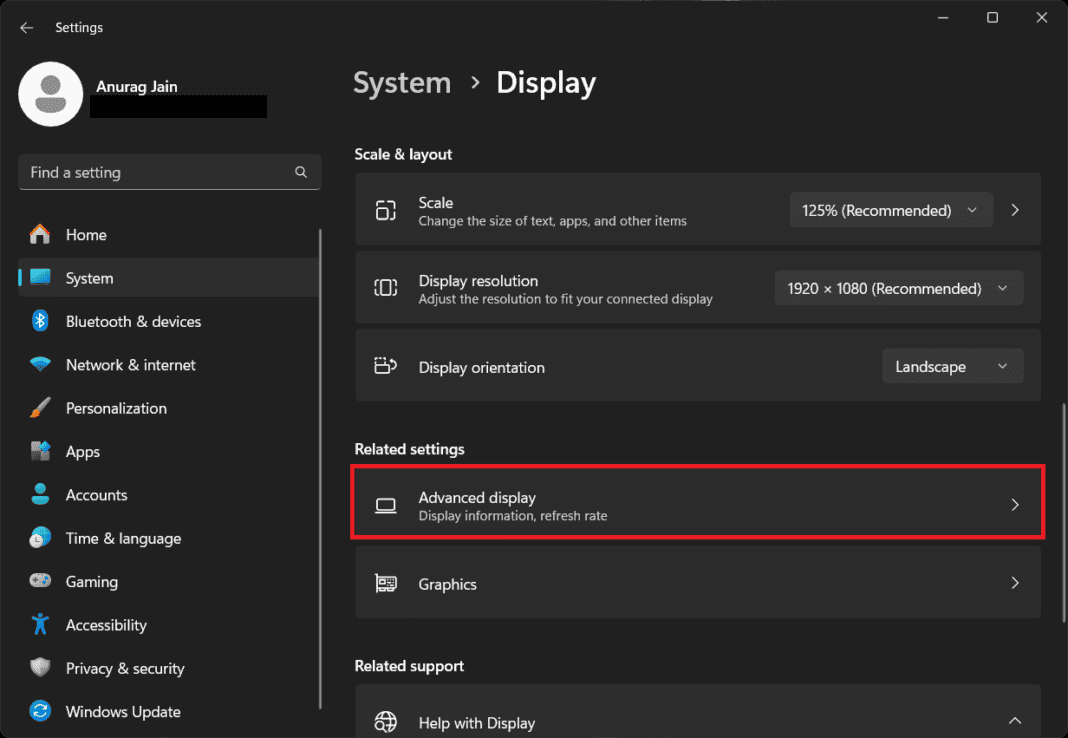Click the Find a setting search box
The height and width of the screenshot is (738, 1068).
tap(169, 171)
